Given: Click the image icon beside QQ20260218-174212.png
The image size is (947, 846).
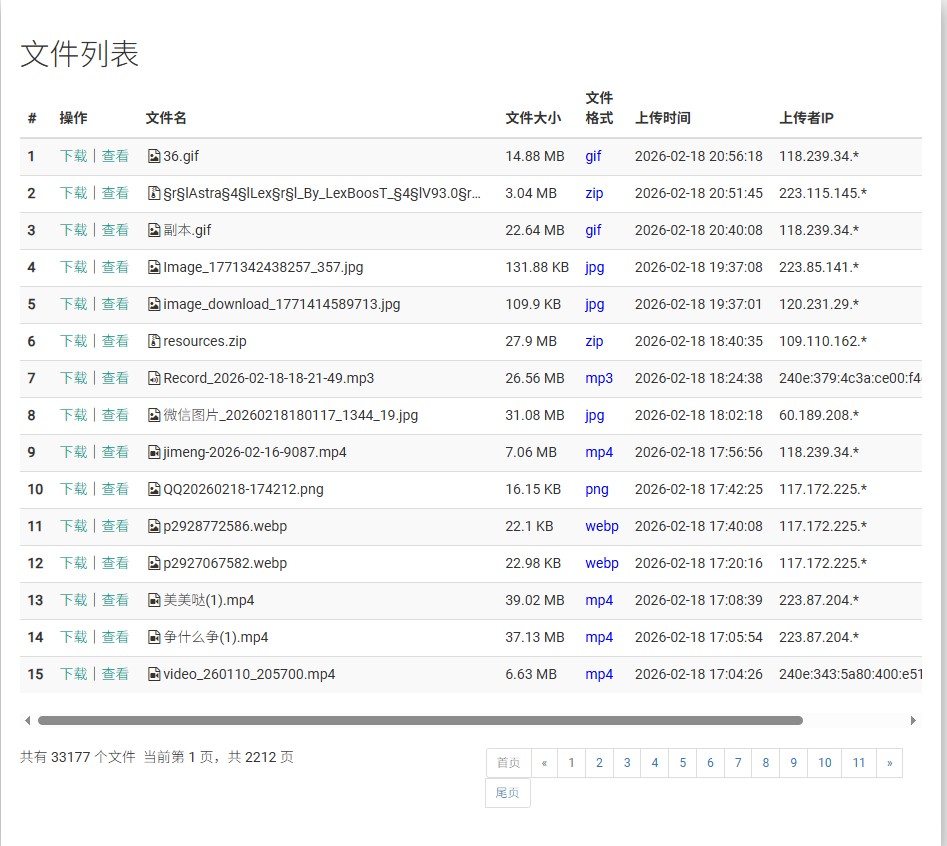Looking at the screenshot, I should tap(154, 489).
